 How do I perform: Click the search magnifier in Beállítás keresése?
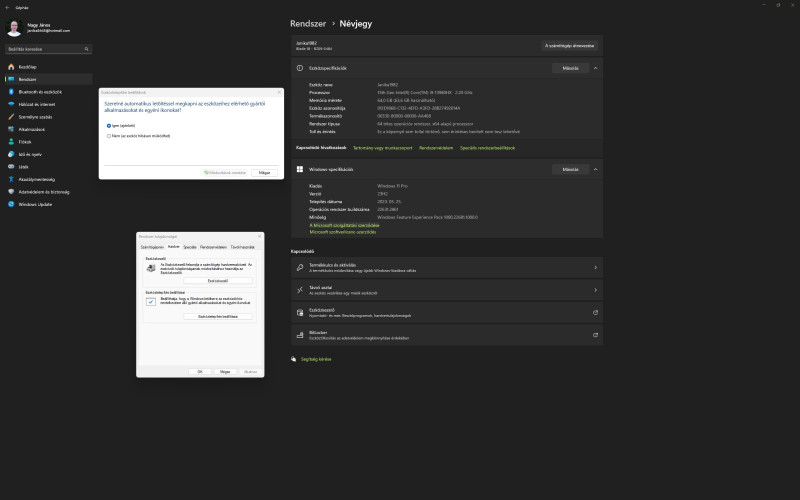pyautogui.click(x=87, y=49)
